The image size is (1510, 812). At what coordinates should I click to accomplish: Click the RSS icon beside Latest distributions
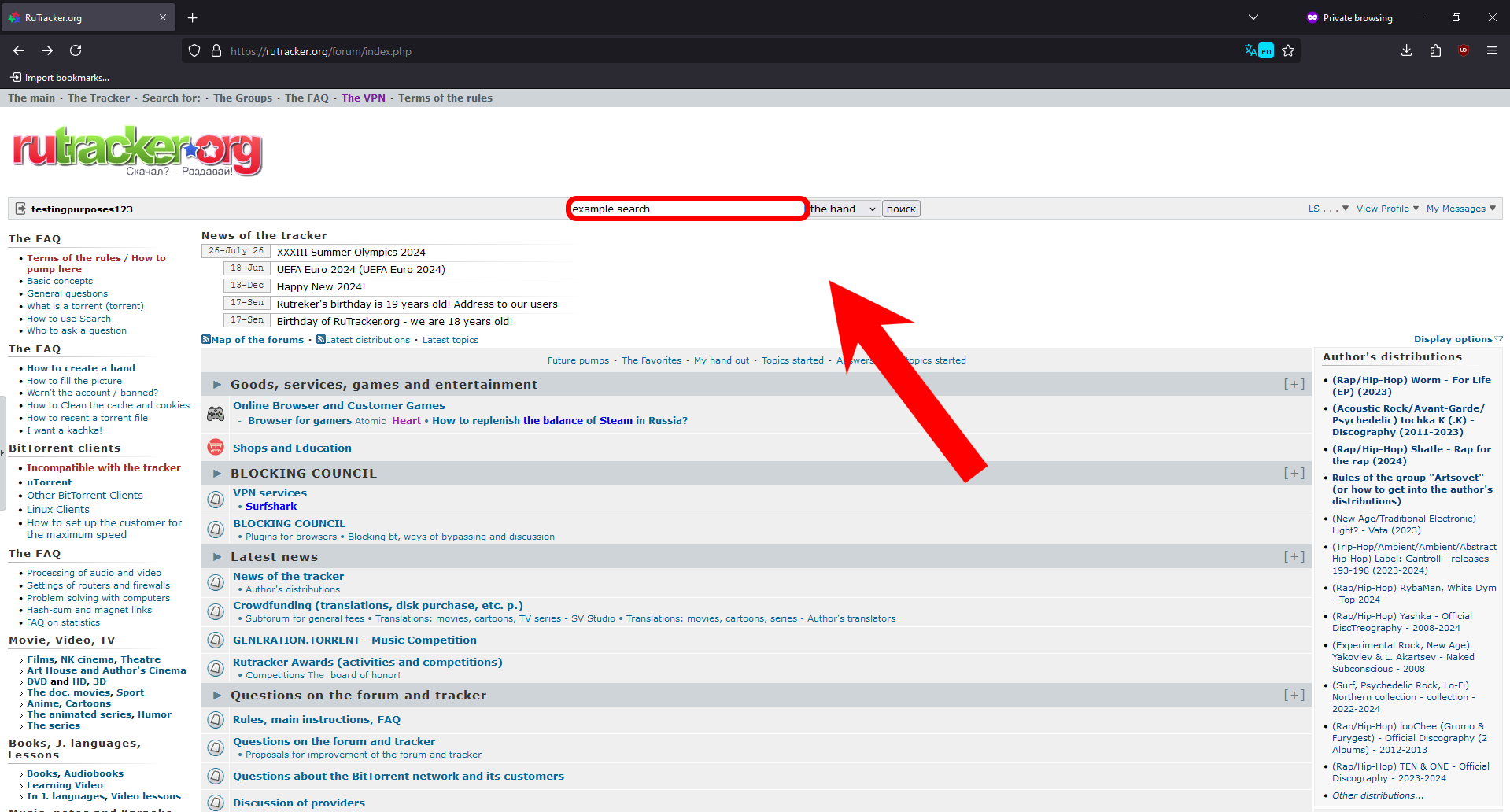(x=321, y=340)
